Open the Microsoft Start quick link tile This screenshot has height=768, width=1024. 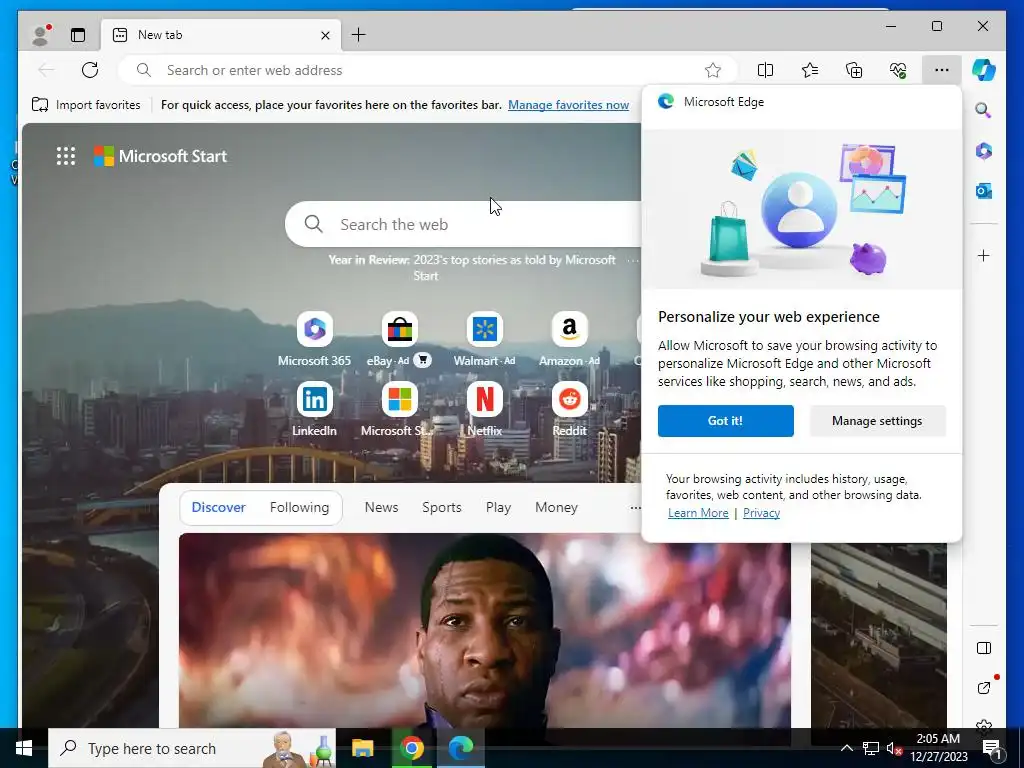pos(399,409)
